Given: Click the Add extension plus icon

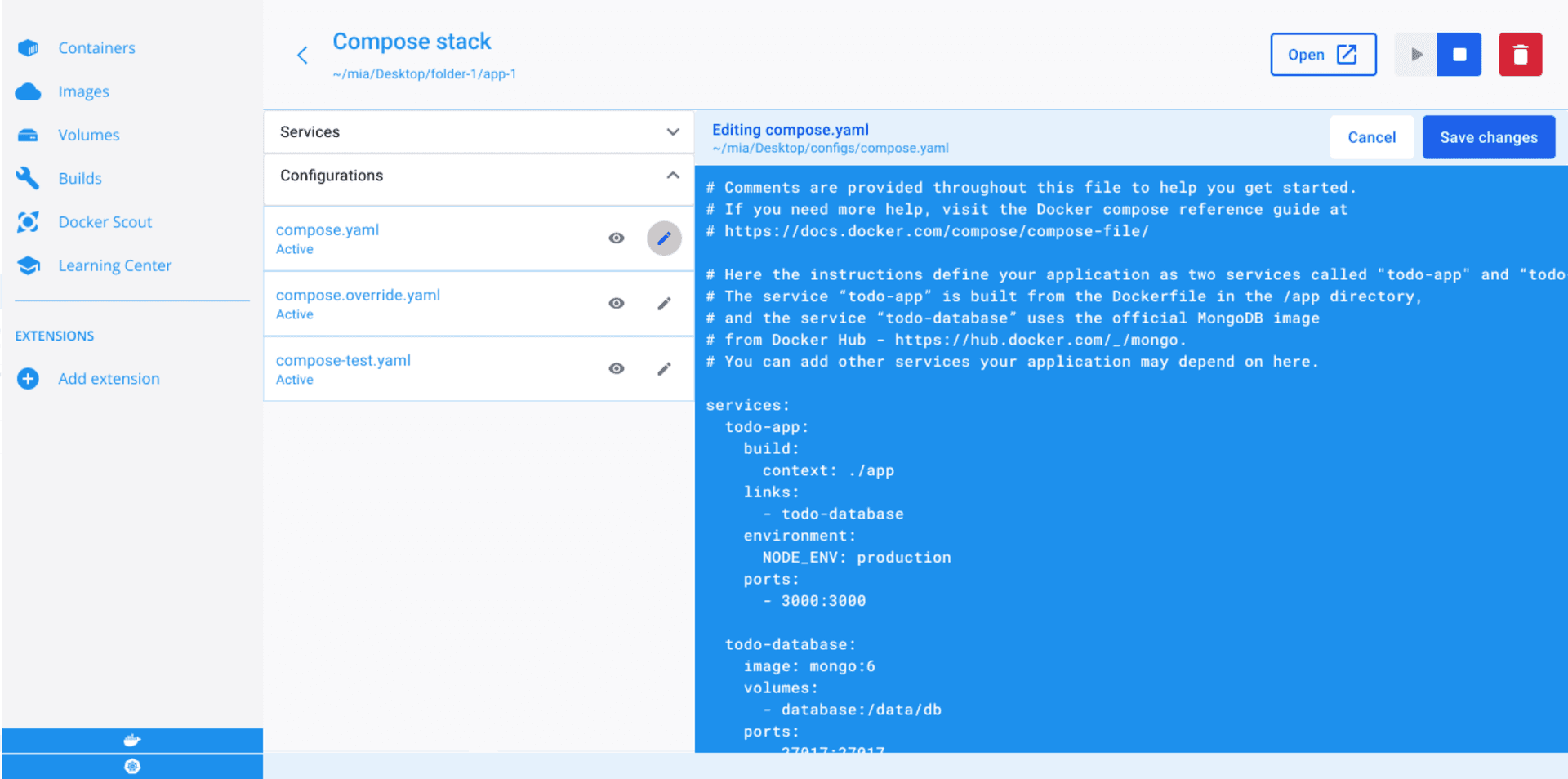Looking at the screenshot, I should [x=28, y=379].
